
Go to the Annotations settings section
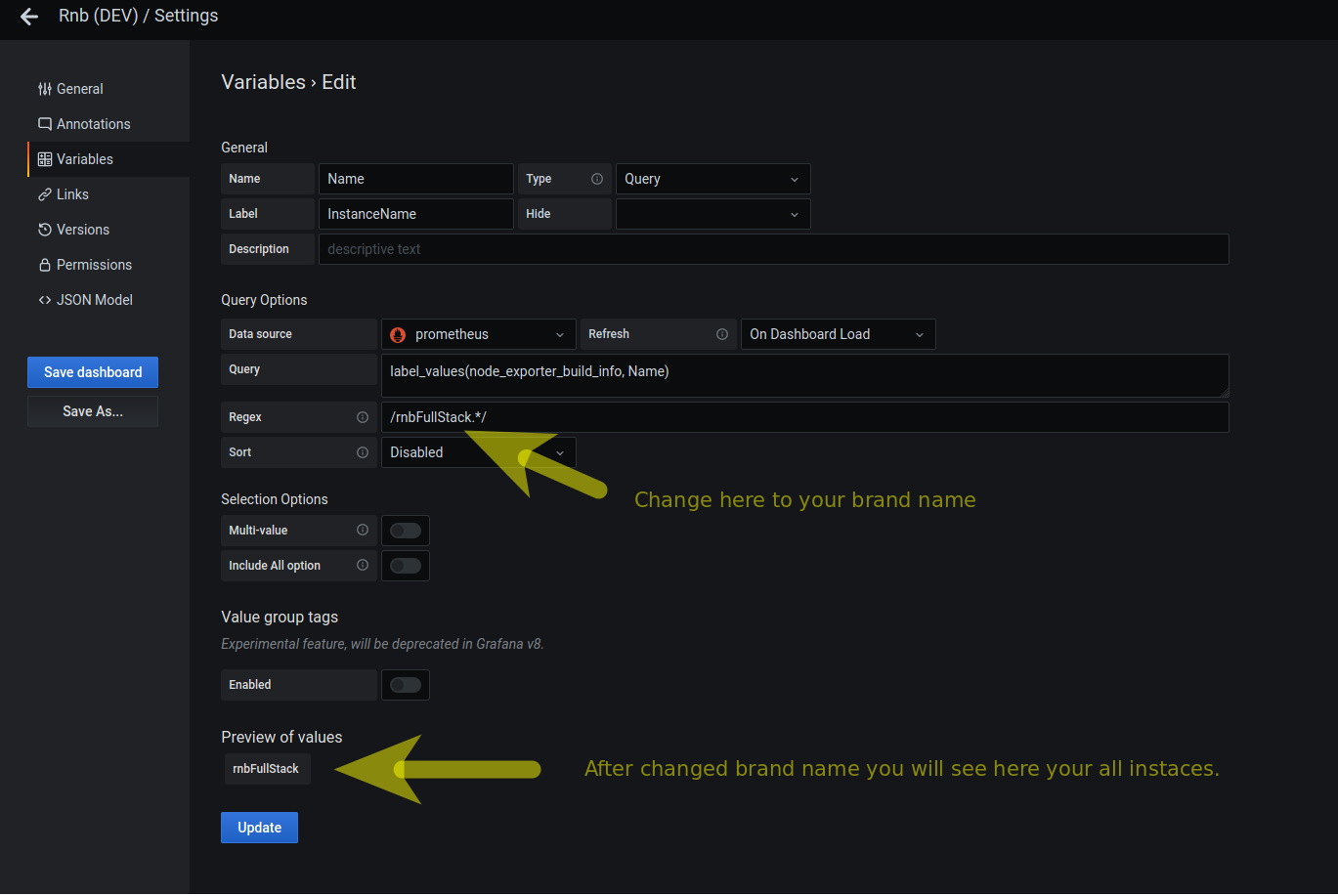(93, 124)
